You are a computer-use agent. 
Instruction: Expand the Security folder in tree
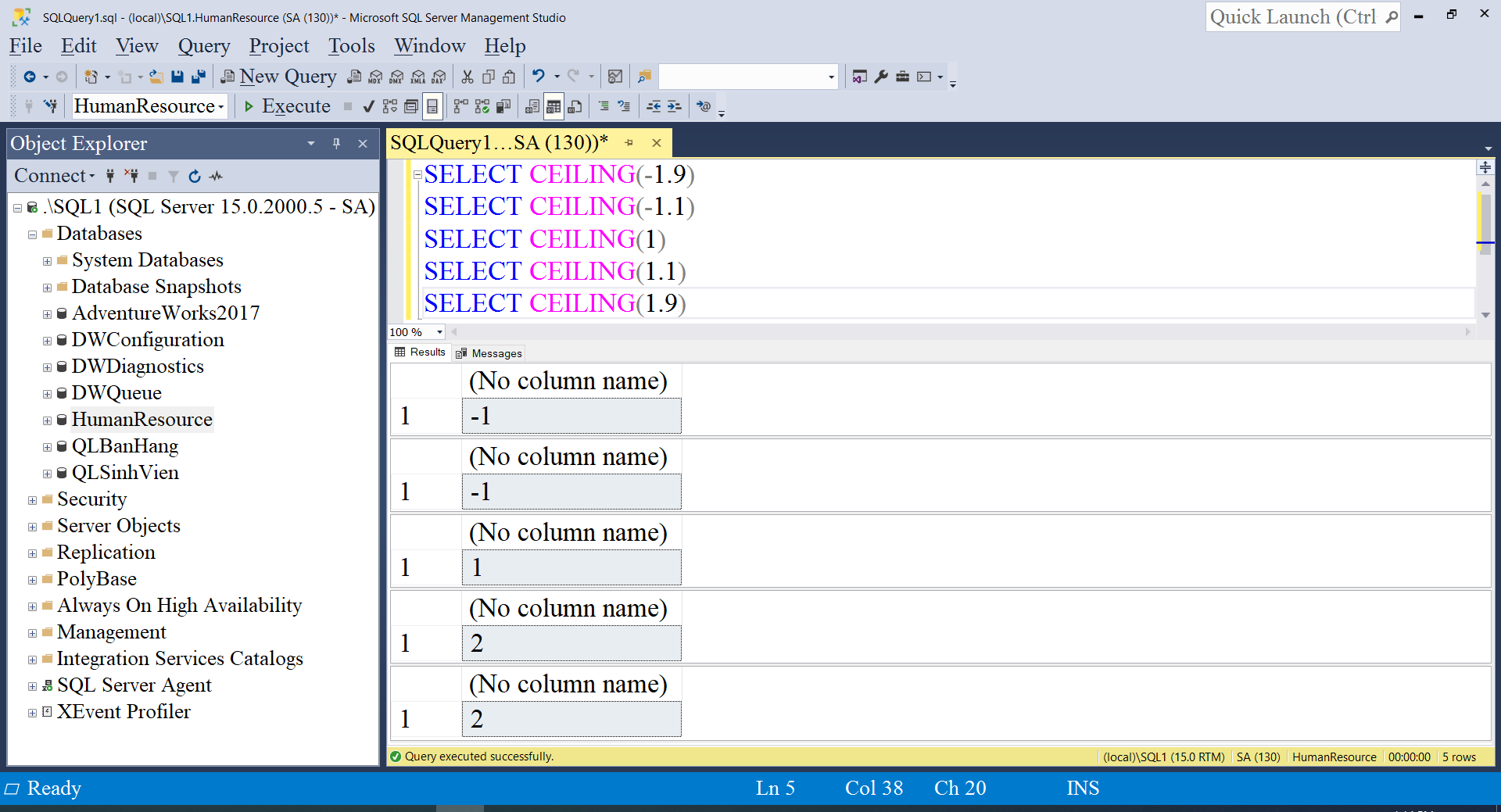[32, 500]
